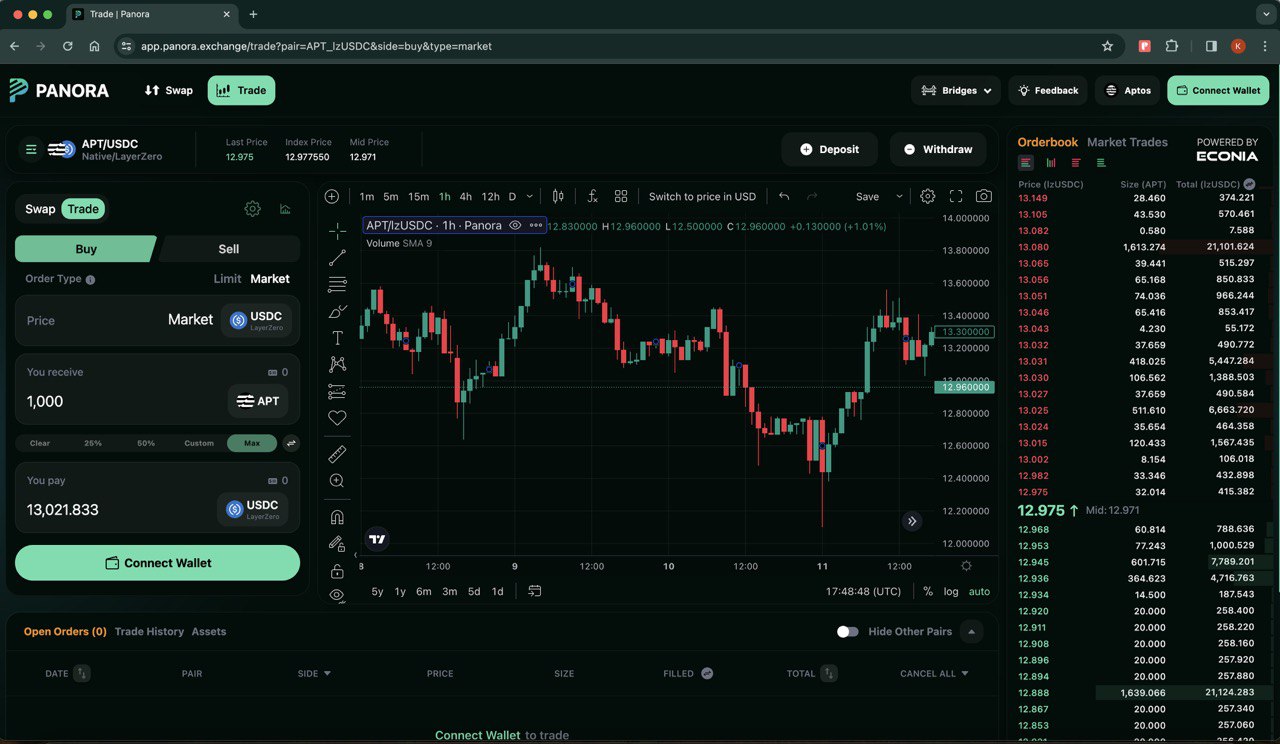
Task: Open the Save layout dropdown arrow
Action: (899, 196)
